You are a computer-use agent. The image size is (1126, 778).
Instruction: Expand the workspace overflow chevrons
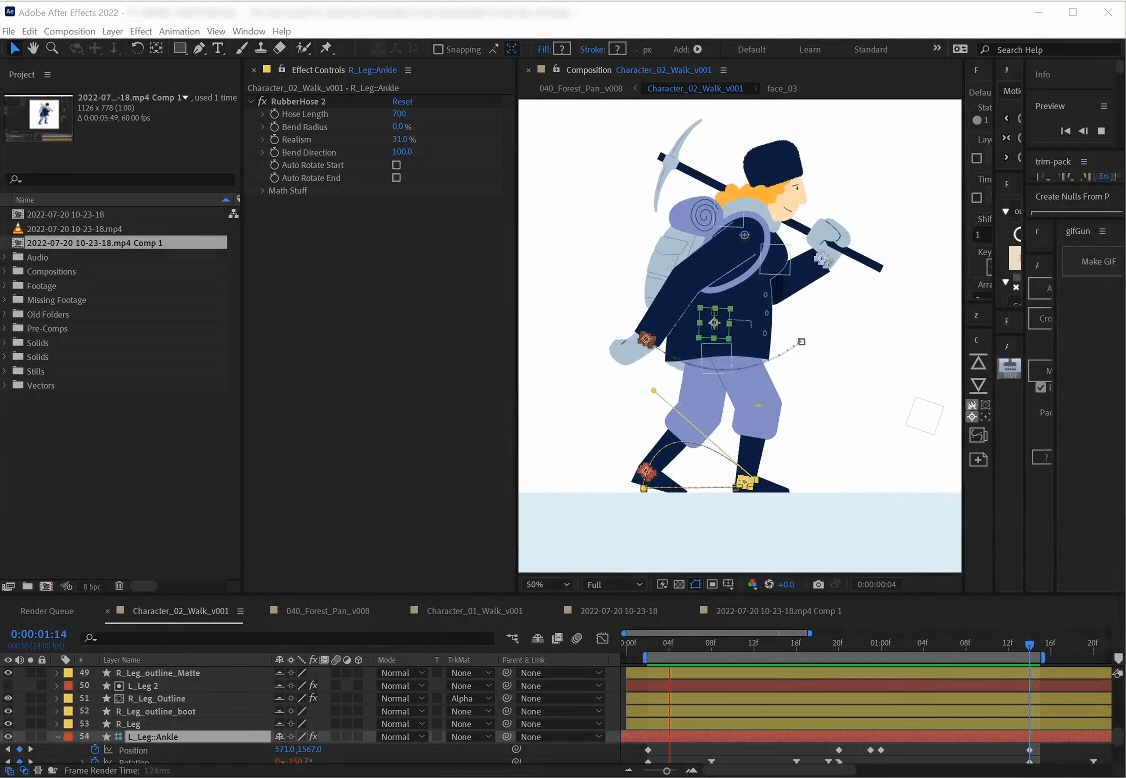coord(936,48)
